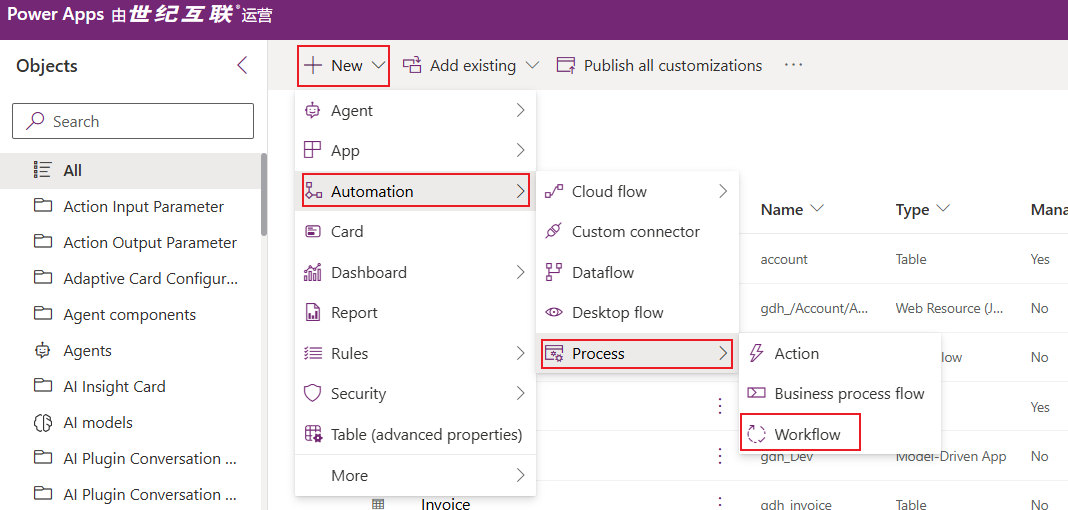This screenshot has width=1068, height=510.
Task: Click the Agents robot icon in sidebar
Action: [42, 351]
